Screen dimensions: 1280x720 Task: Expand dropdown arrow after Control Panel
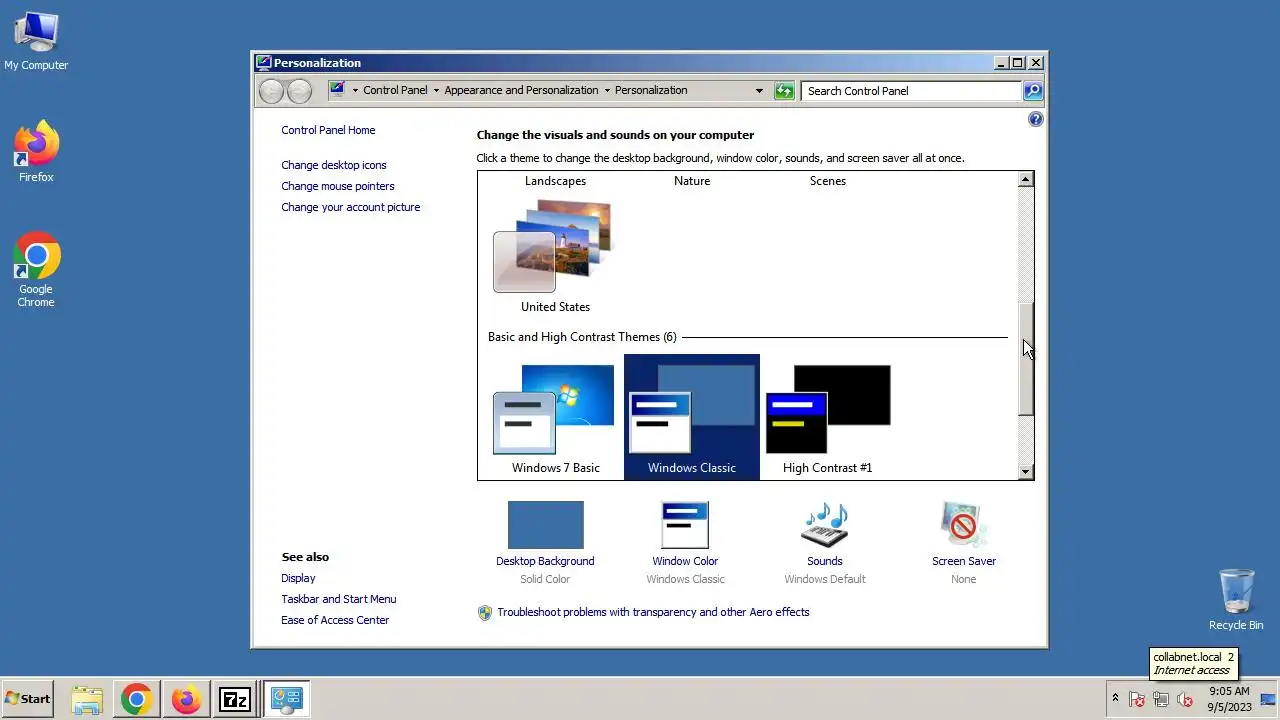pos(435,90)
